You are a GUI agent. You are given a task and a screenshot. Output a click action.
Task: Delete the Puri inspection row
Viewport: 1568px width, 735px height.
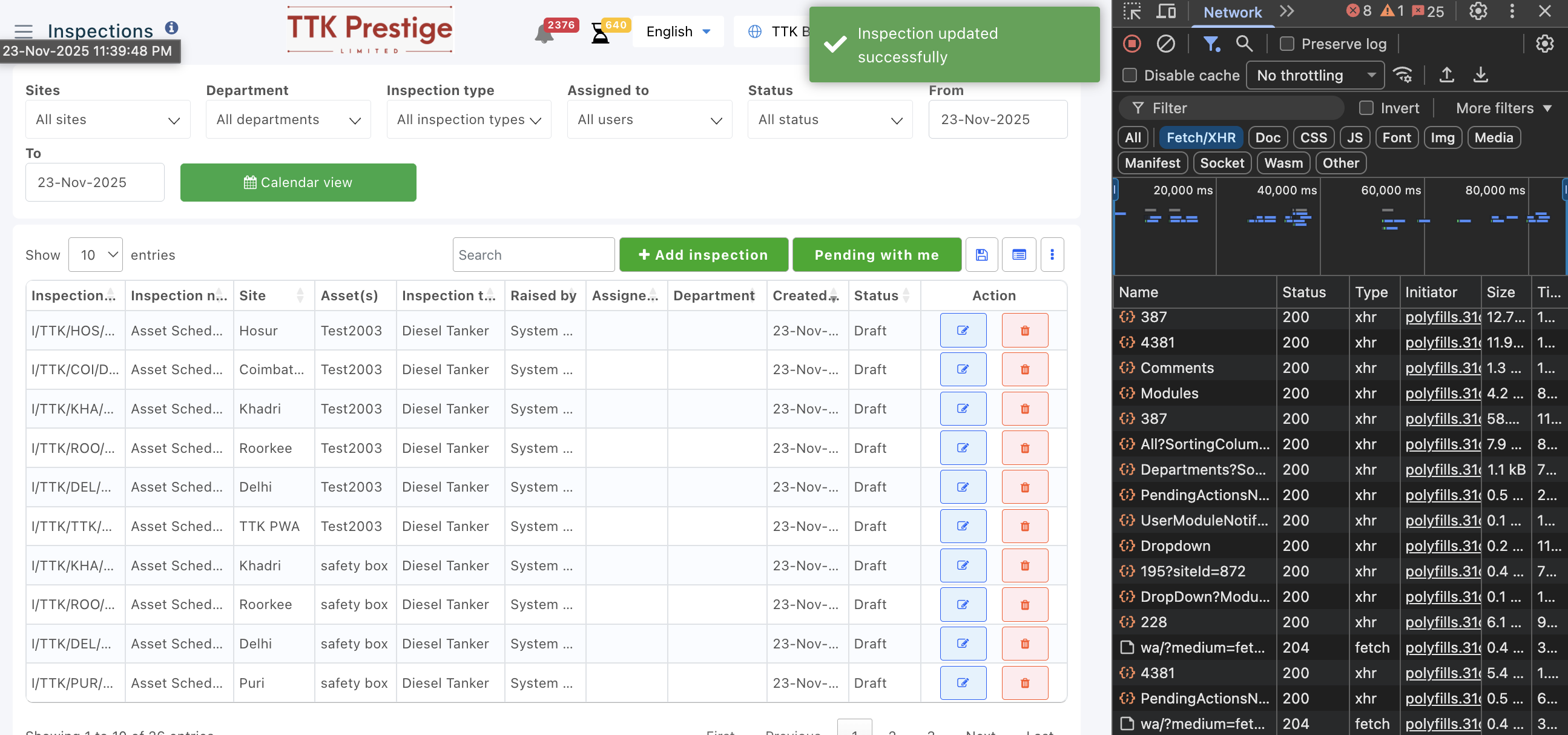point(1024,683)
